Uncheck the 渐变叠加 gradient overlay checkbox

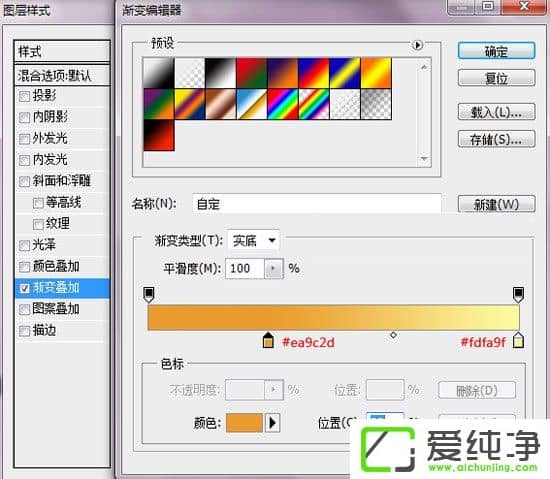[24, 288]
